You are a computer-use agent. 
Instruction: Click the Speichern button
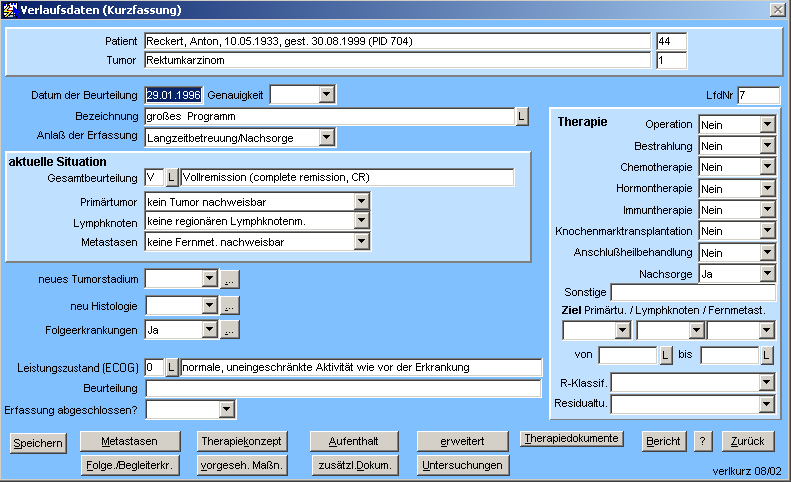(x=39, y=442)
